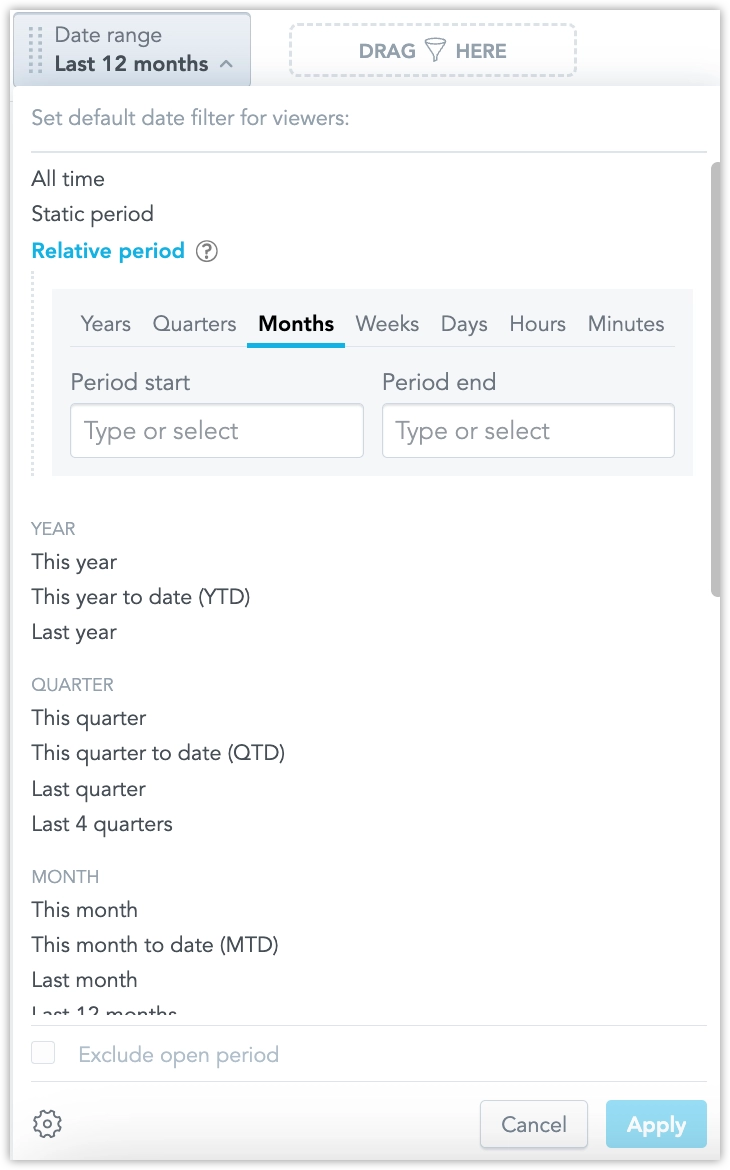Open the Relative period help icon
The height and width of the screenshot is (1170, 730).
(206, 251)
